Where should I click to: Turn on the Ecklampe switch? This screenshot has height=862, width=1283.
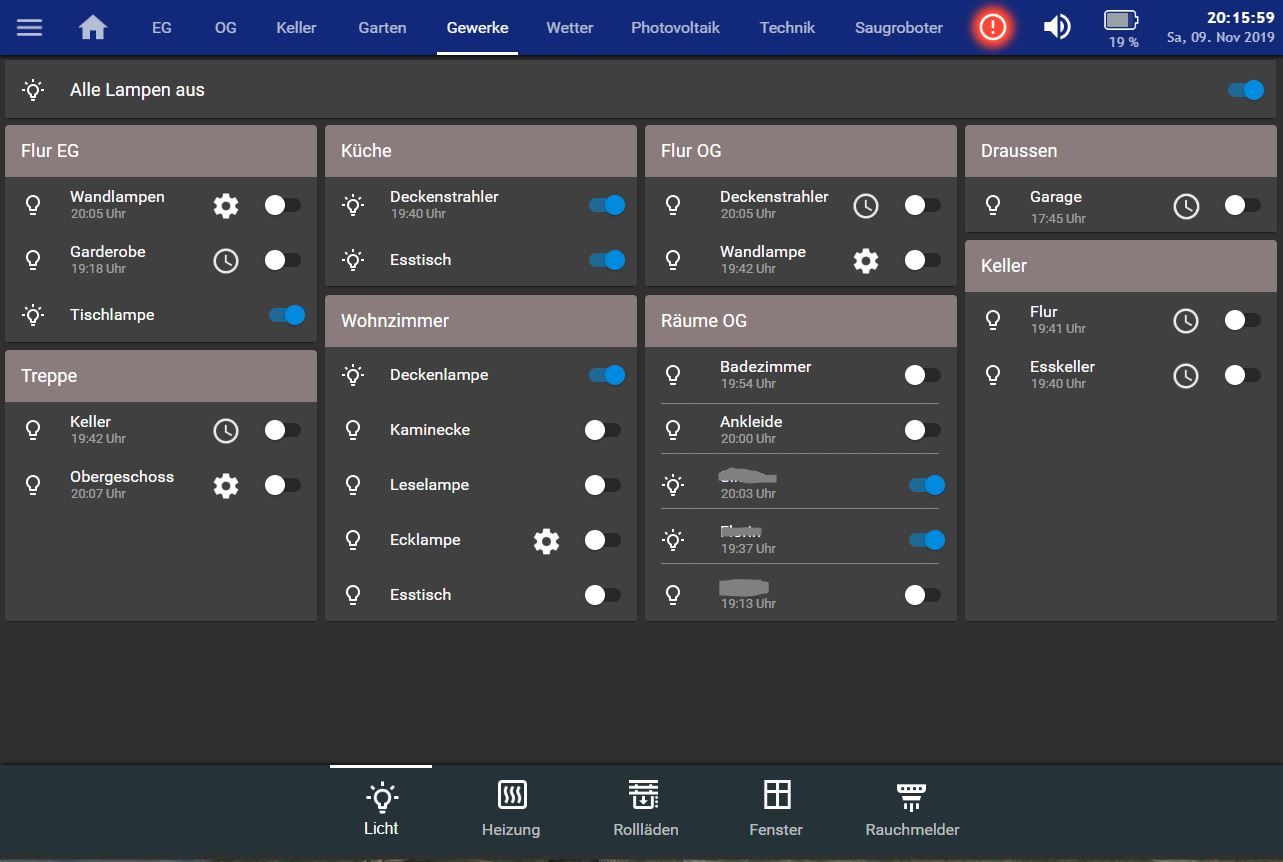(x=602, y=540)
